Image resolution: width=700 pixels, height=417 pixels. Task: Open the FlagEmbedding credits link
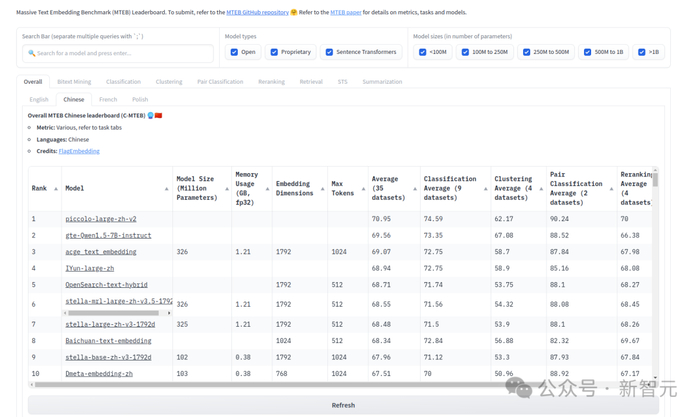point(79,151)
